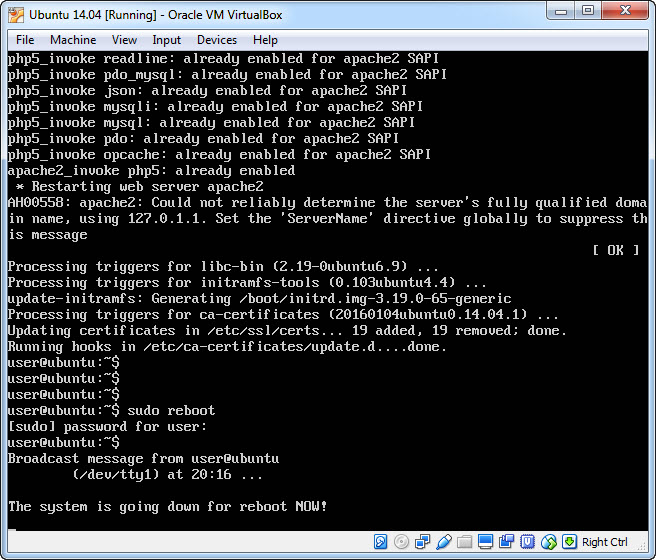Click the display monitor status icon

(485, 542)
